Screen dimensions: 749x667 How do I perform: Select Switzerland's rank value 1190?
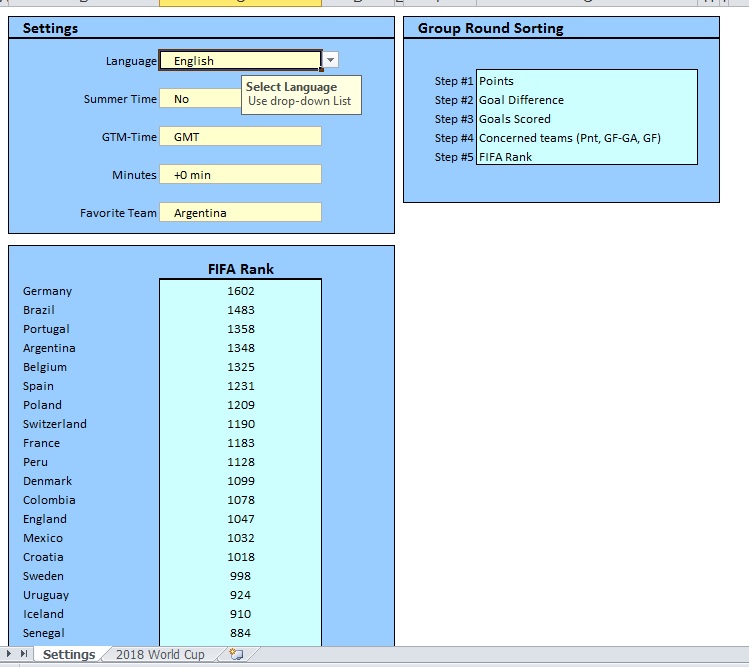(240, 424)
